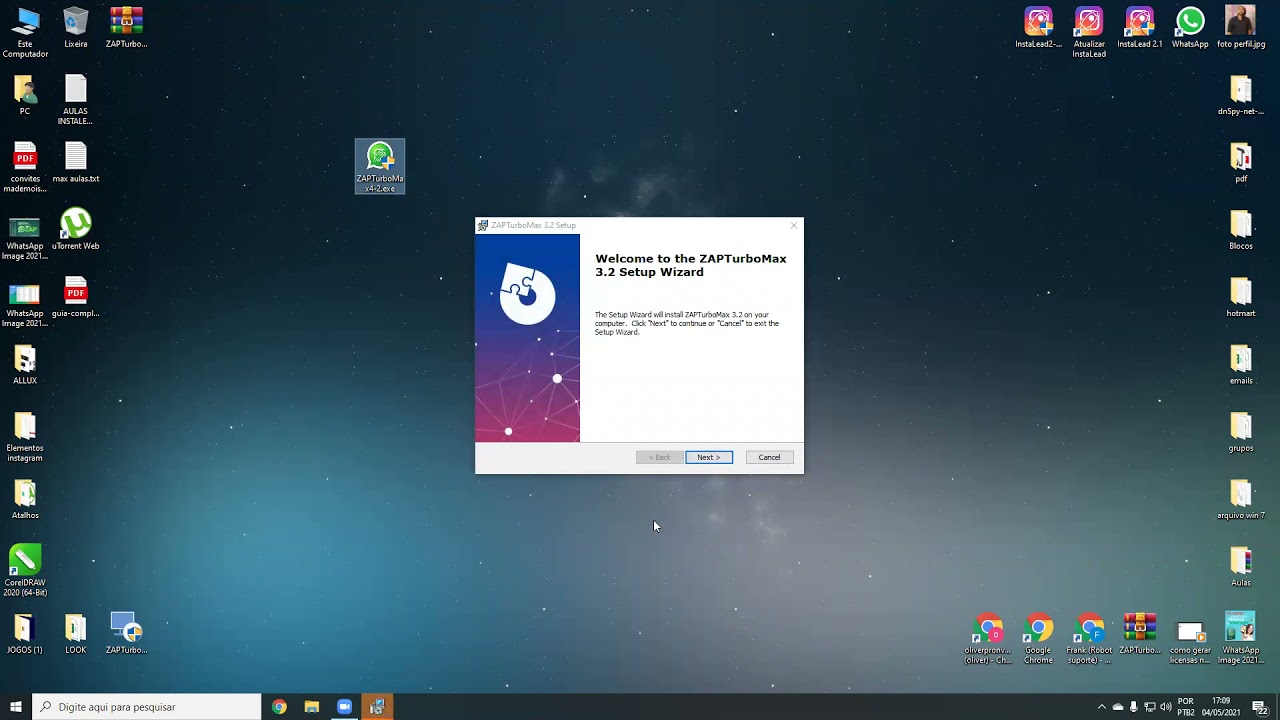Open the POR PTB2 language selector
Image resolution: width=1280 pixels, height=720 pixels.
1186,707
